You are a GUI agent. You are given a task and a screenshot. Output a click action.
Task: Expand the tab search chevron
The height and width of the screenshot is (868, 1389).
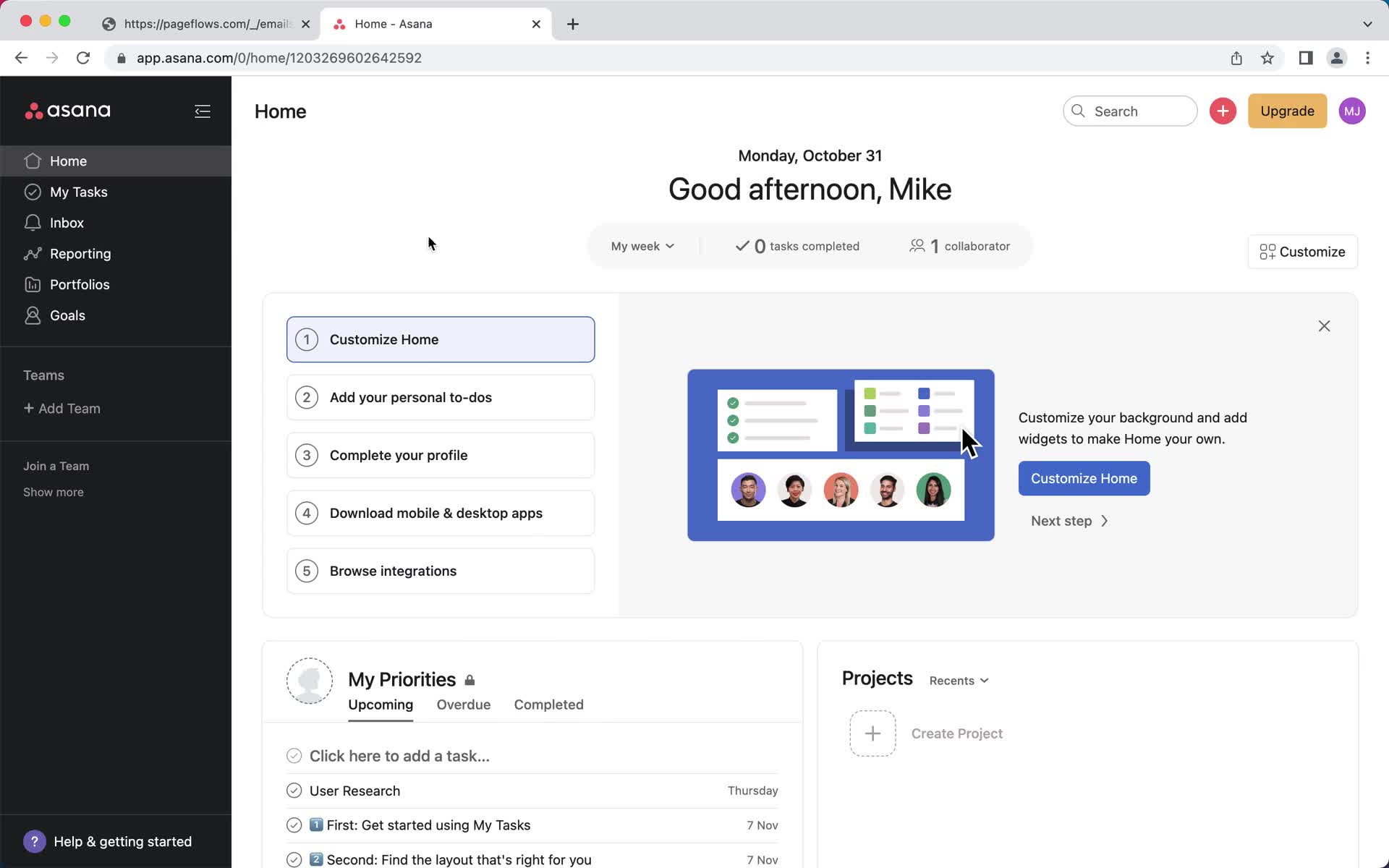(1367, 24)
